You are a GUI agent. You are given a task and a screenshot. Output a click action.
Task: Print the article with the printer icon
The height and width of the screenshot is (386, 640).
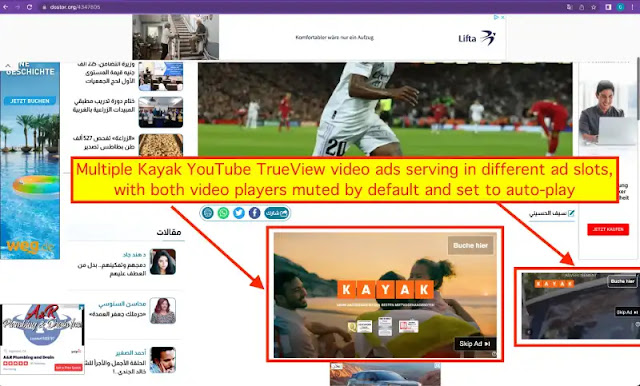tap(208, 213)
